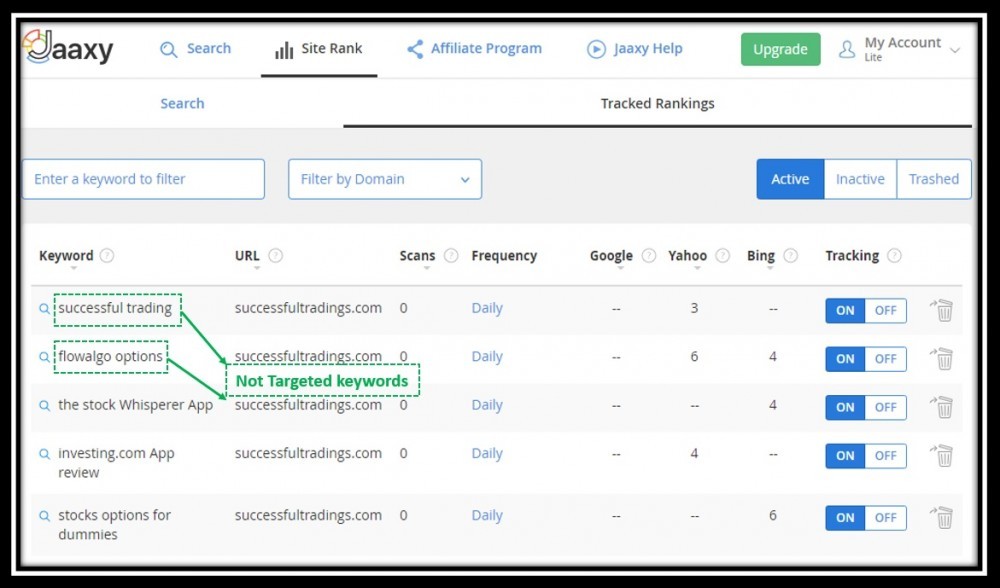The width and height of the screenshot is (1000, 588).
Task: Click 'stocks options for dummies' keyword text
Action: 115,525
